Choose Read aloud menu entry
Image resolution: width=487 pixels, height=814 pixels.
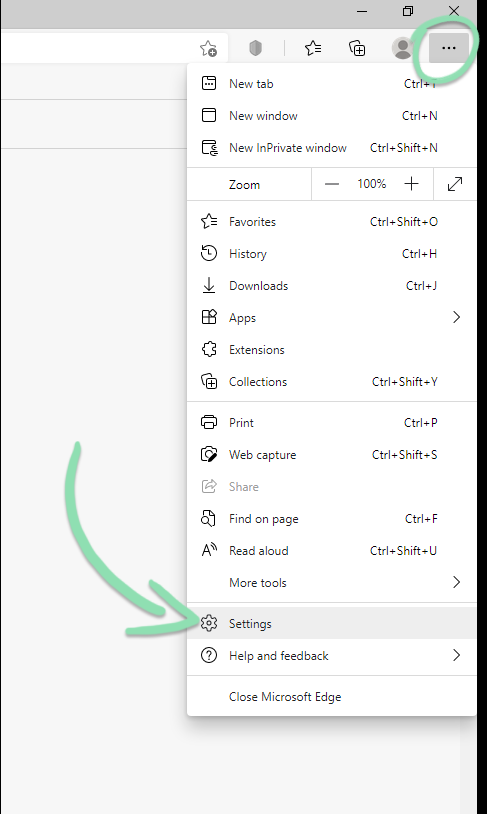331,551
